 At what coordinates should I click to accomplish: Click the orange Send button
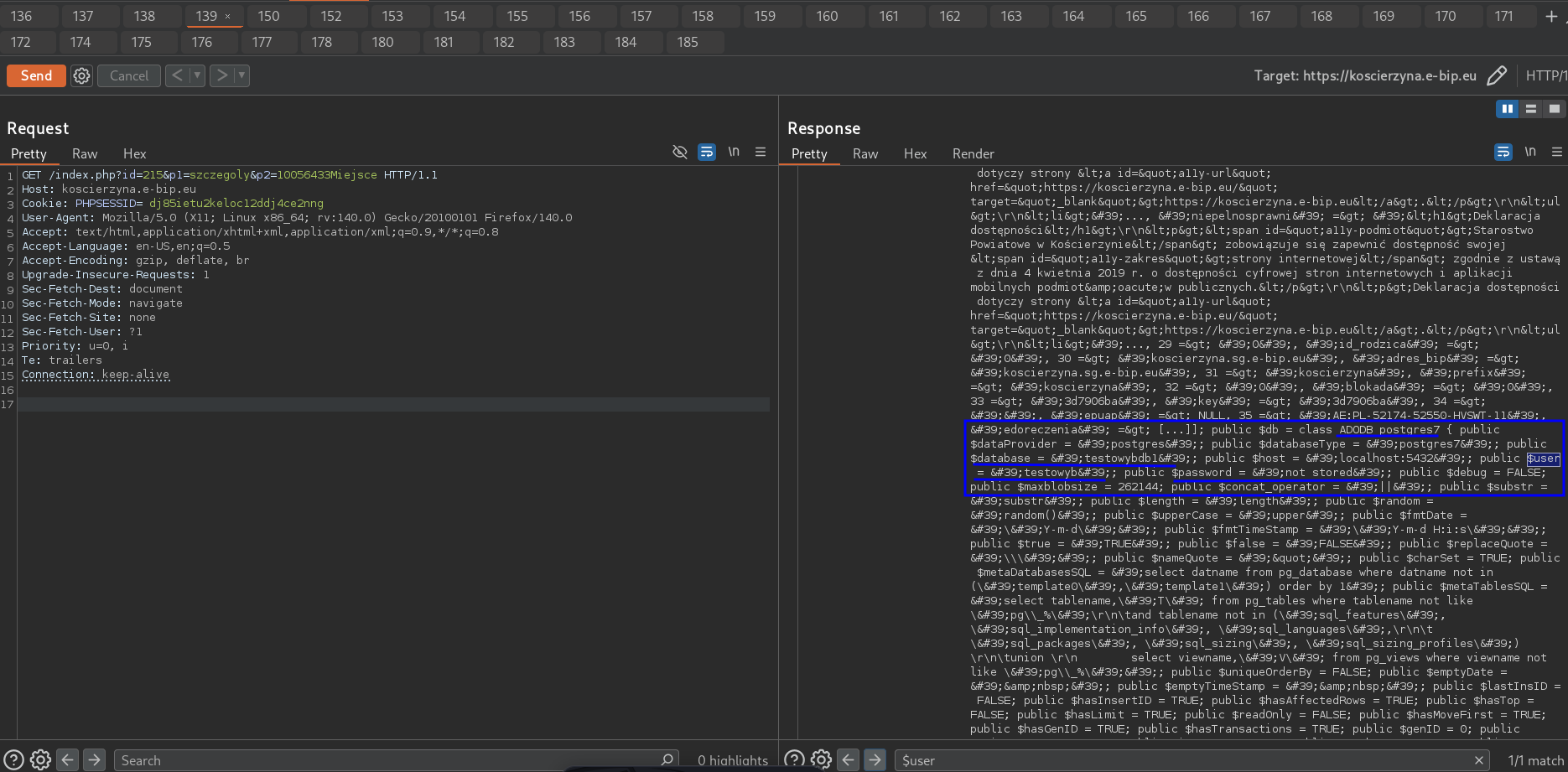pyautogui.click(x=36, y=75)
